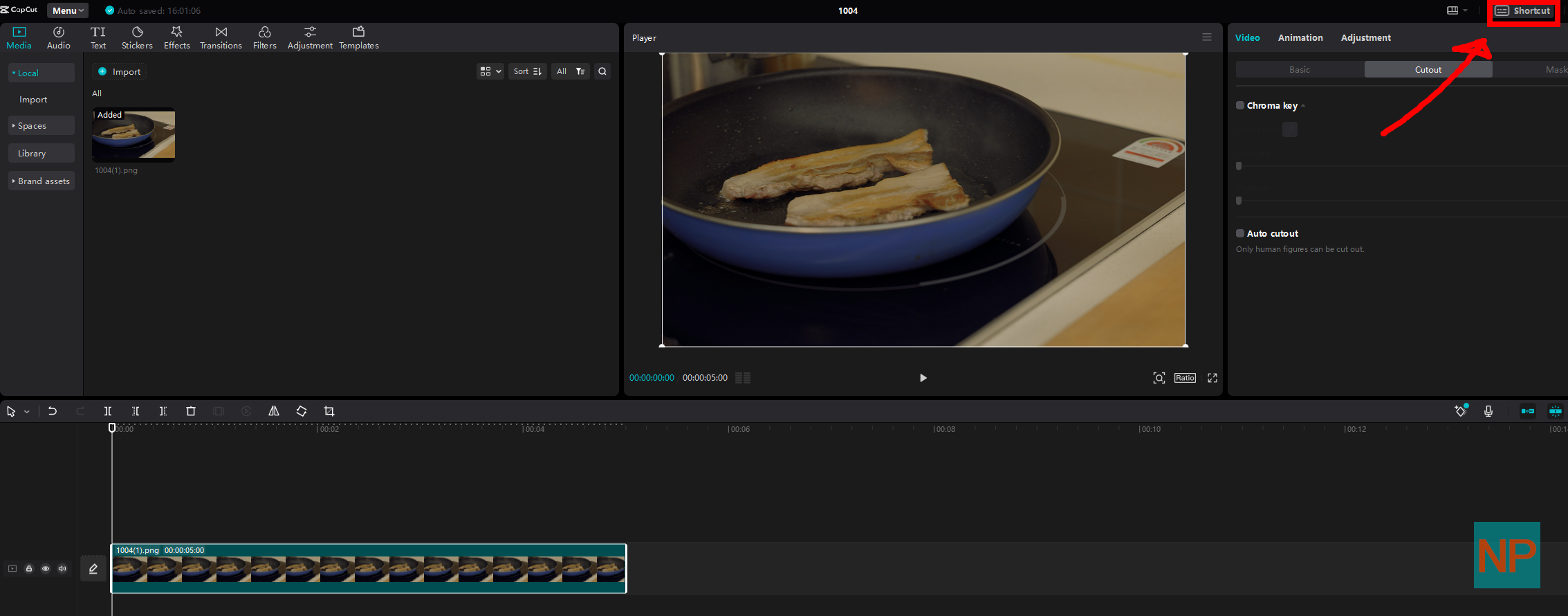The width and height of the screenshot is (1568, 616).
Task: Click the first chroma key slider handle
Action: click(x=1239, y=166)
